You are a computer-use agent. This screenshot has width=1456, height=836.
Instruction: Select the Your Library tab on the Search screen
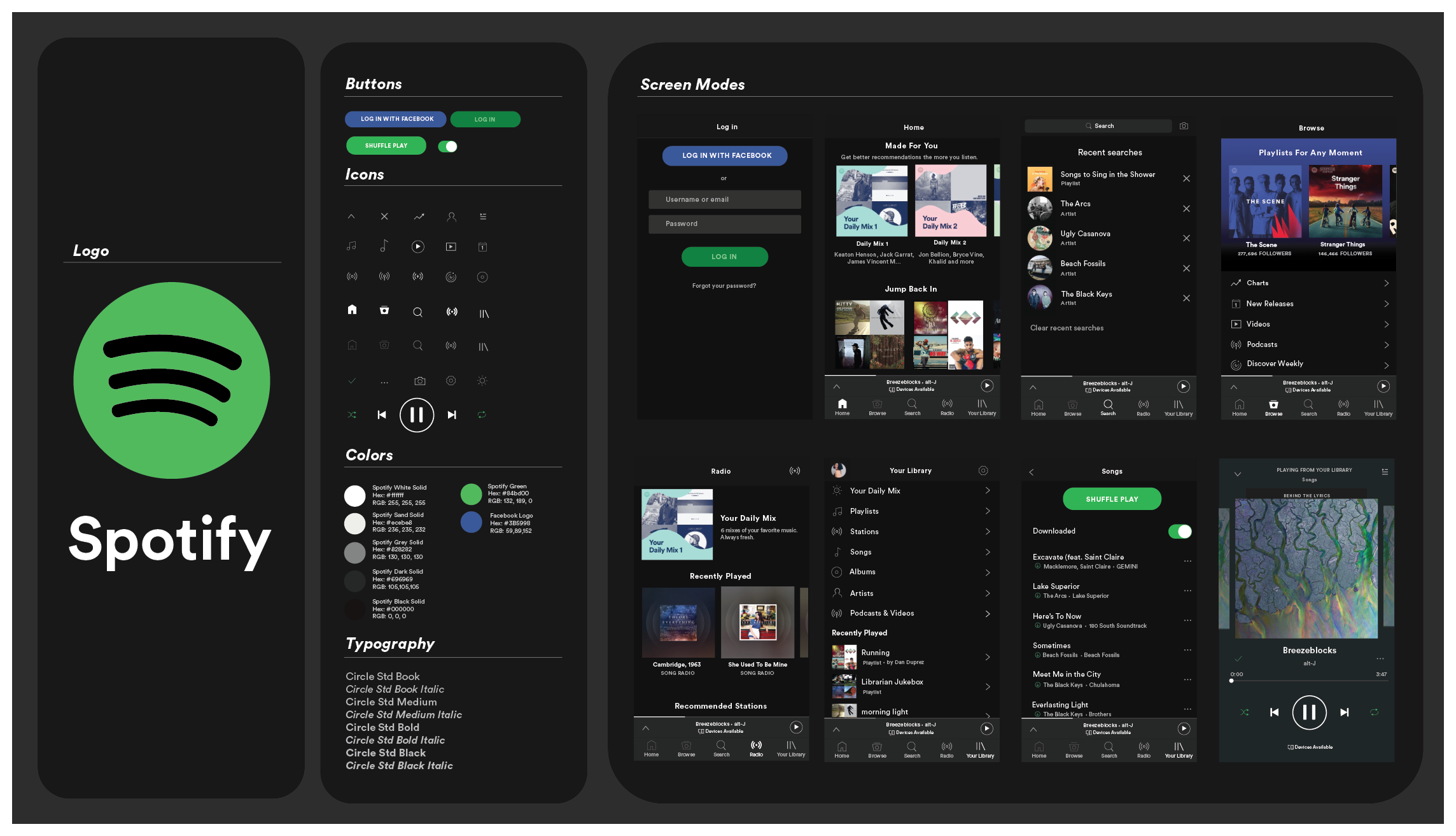coord(1178,408)
